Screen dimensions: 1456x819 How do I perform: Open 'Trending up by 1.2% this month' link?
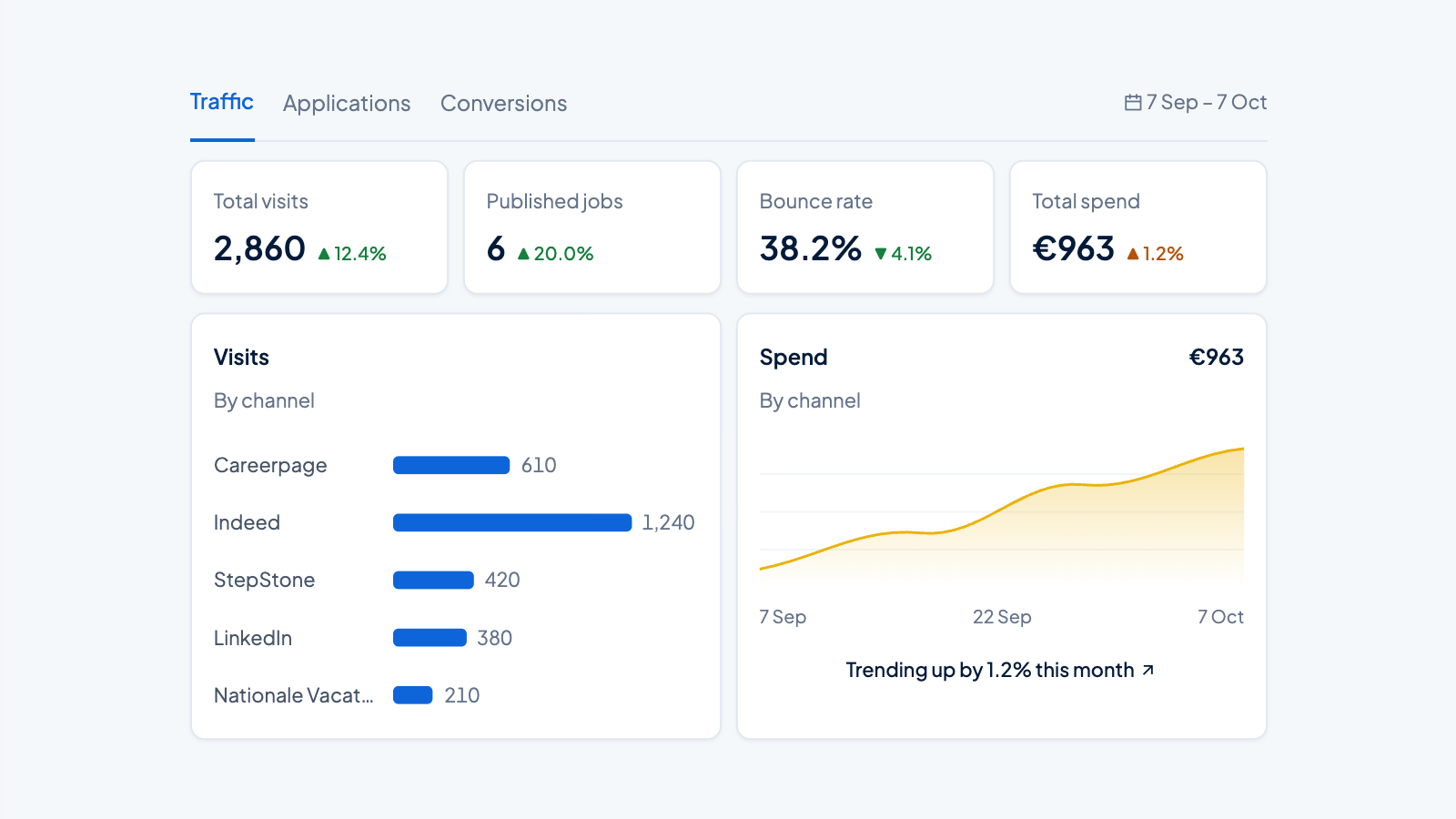(x=1000, y=670)
